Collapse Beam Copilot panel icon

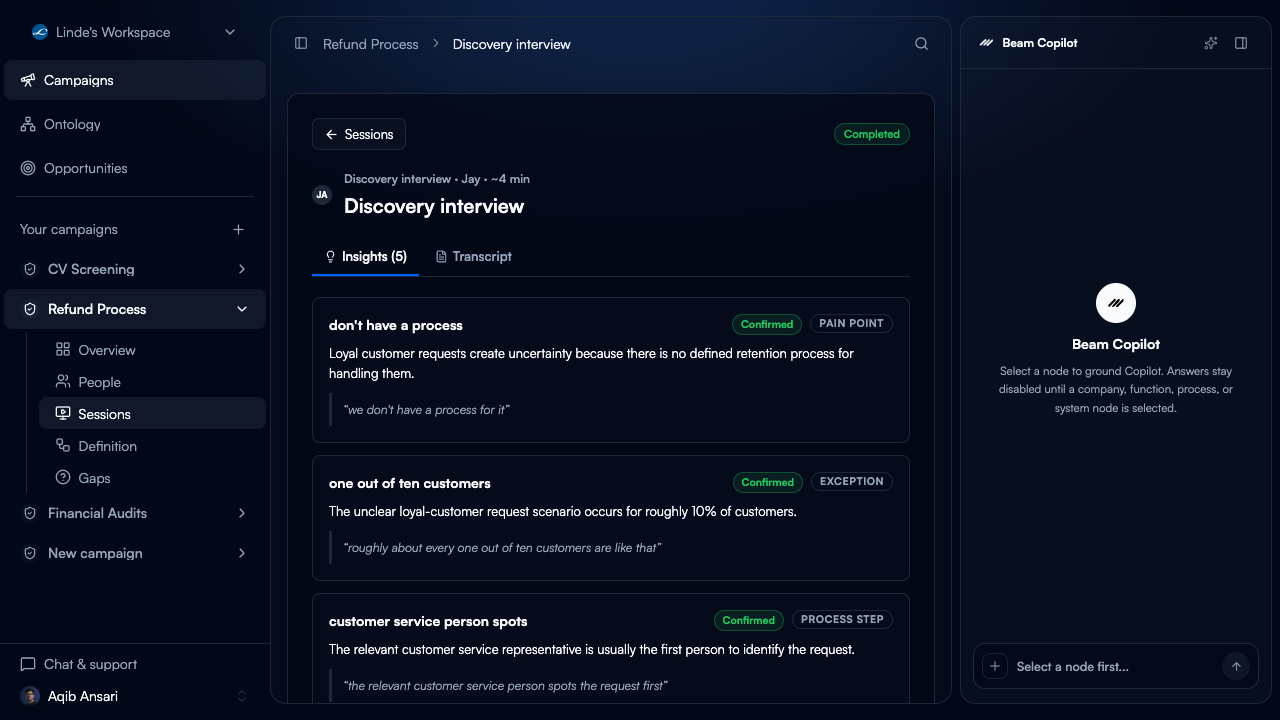click(1241, 43)
